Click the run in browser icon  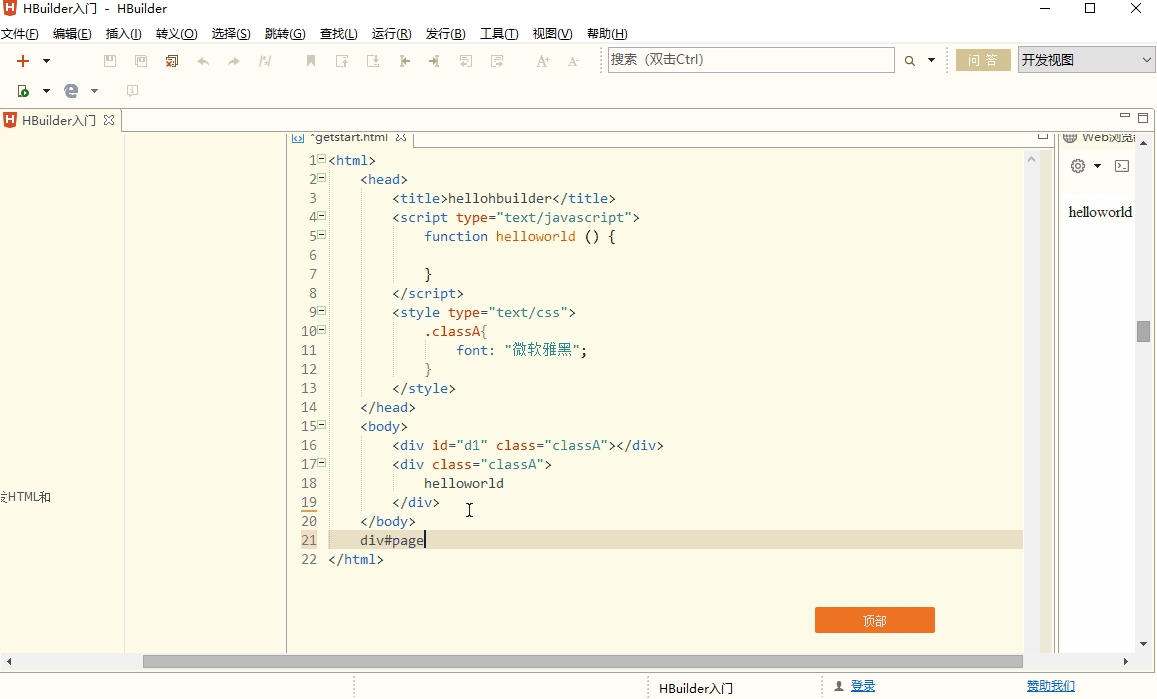point(71,91)
